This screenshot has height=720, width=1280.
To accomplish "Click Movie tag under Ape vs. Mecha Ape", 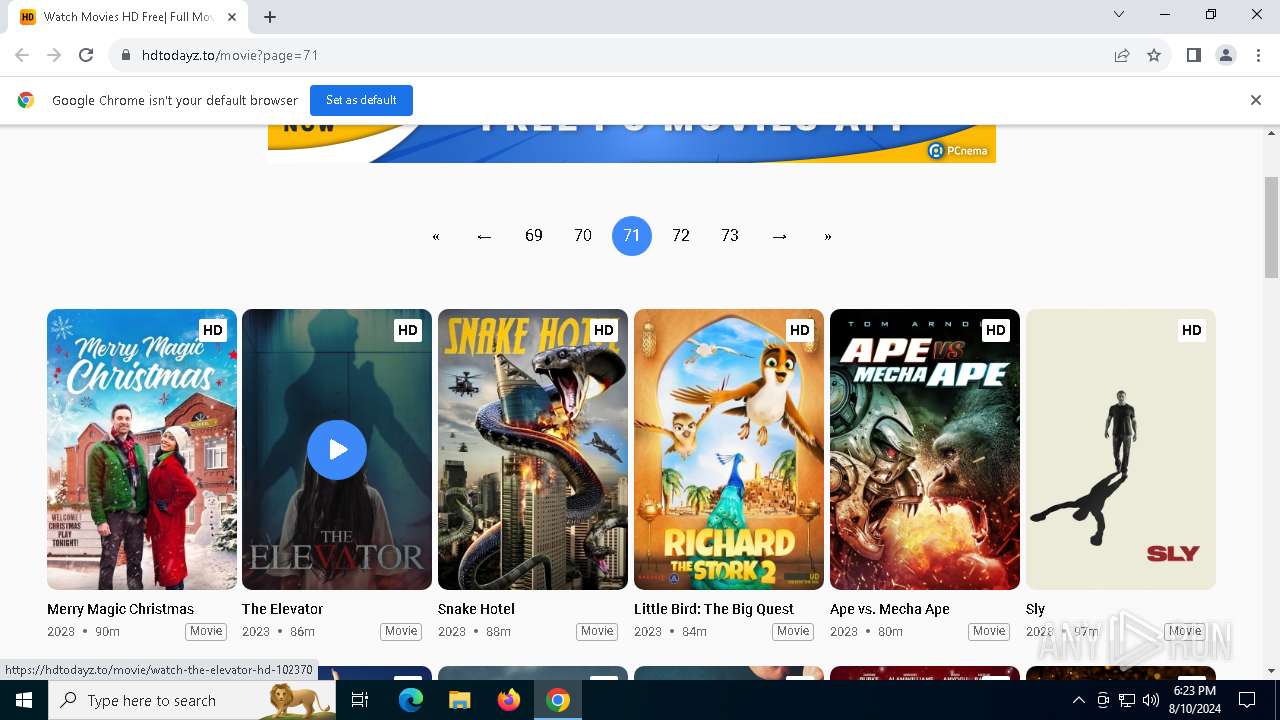I will pyautogui.click(x=989, y=631).
